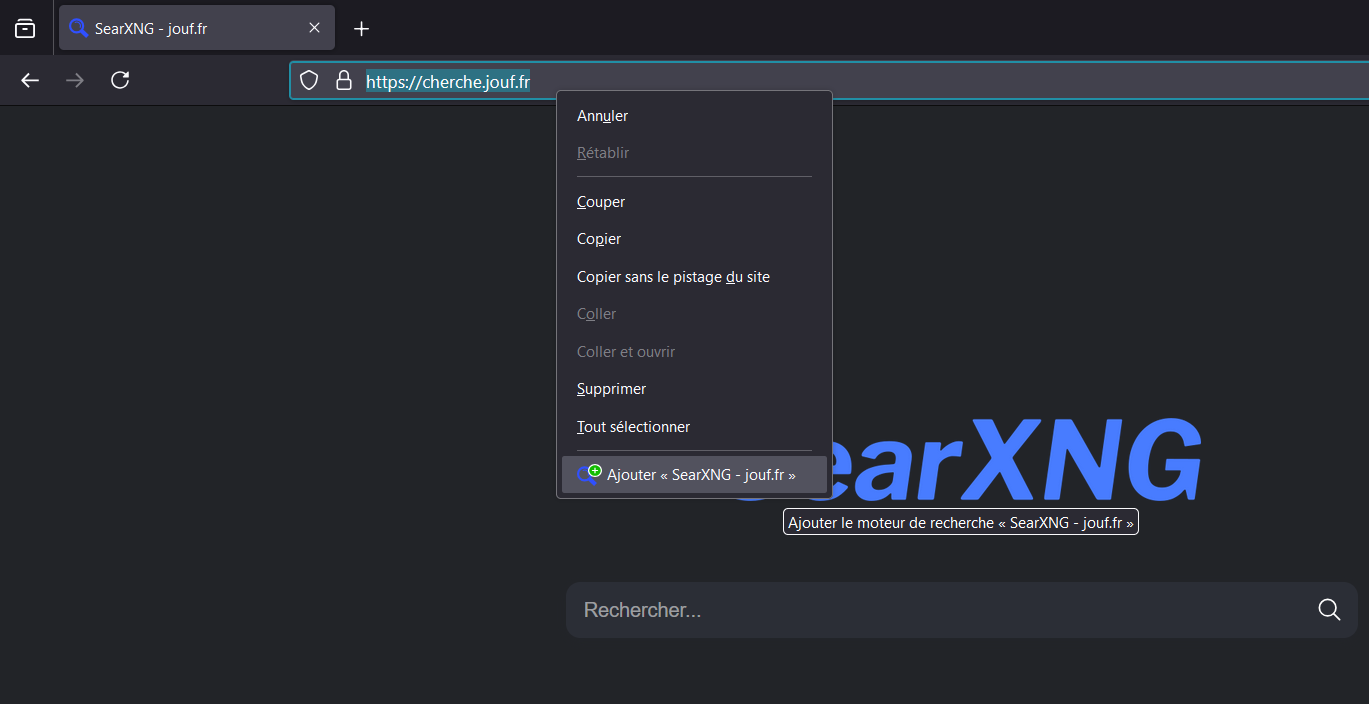
Task: Click Supprimer in the context menu
Action: 611,389
